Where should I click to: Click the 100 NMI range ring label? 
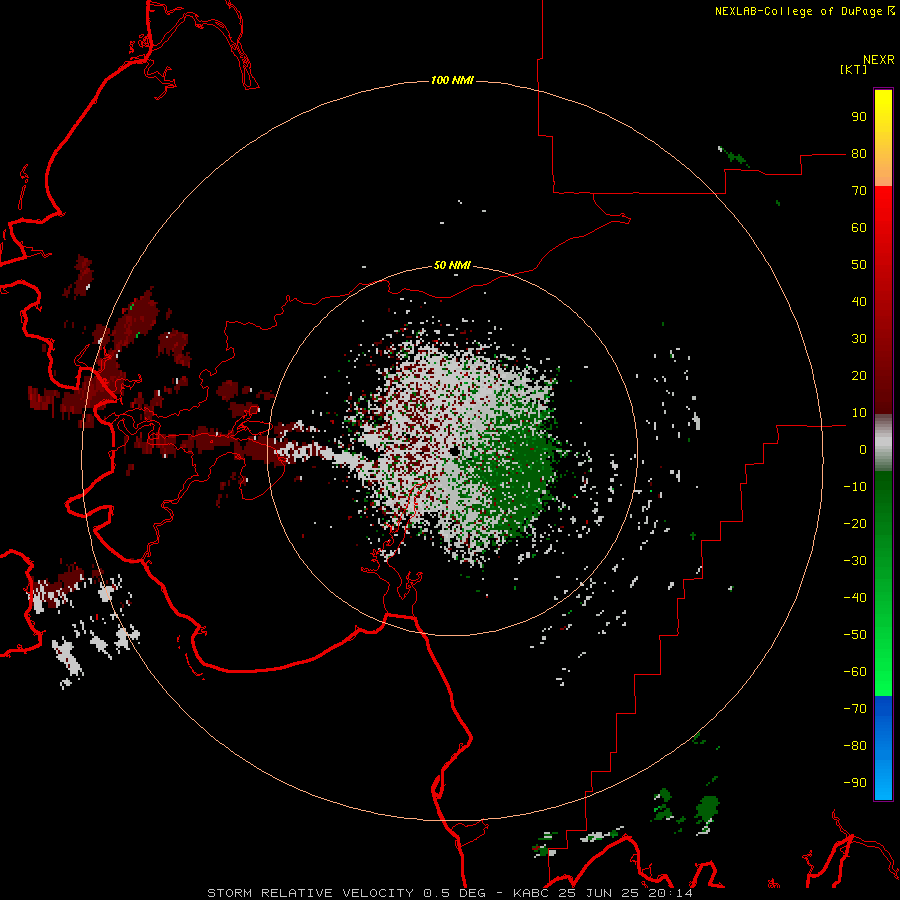tap(452, 80)
